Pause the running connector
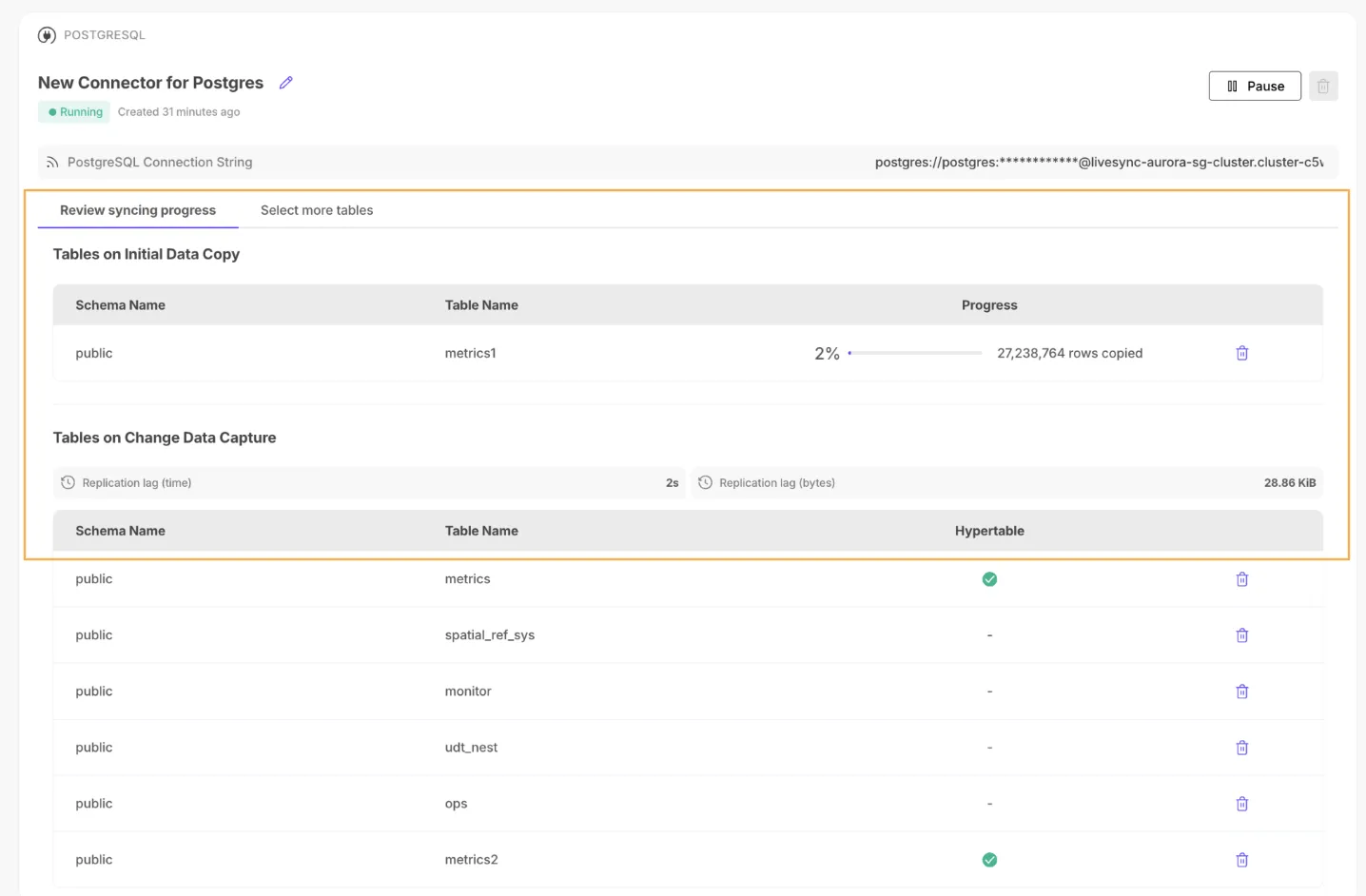The width and height of the screenshot is (1366, 896). coord(1255,86)
